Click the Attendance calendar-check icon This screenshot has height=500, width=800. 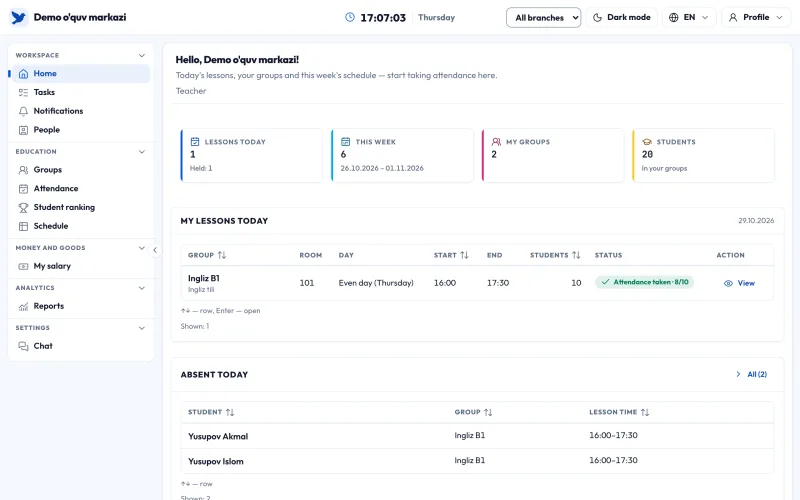(x=23, y=189)
